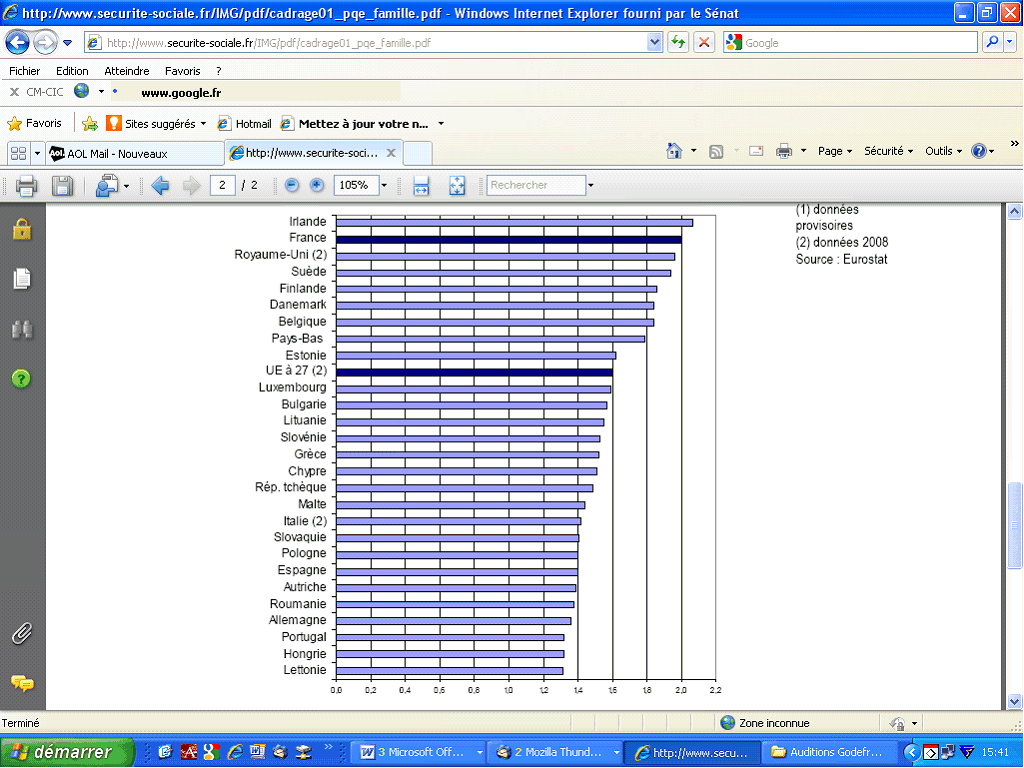The width and height of the screenshot is (1024, 768).
Task: Open the zoom percentage dropdown
Action: click(384, 185)
